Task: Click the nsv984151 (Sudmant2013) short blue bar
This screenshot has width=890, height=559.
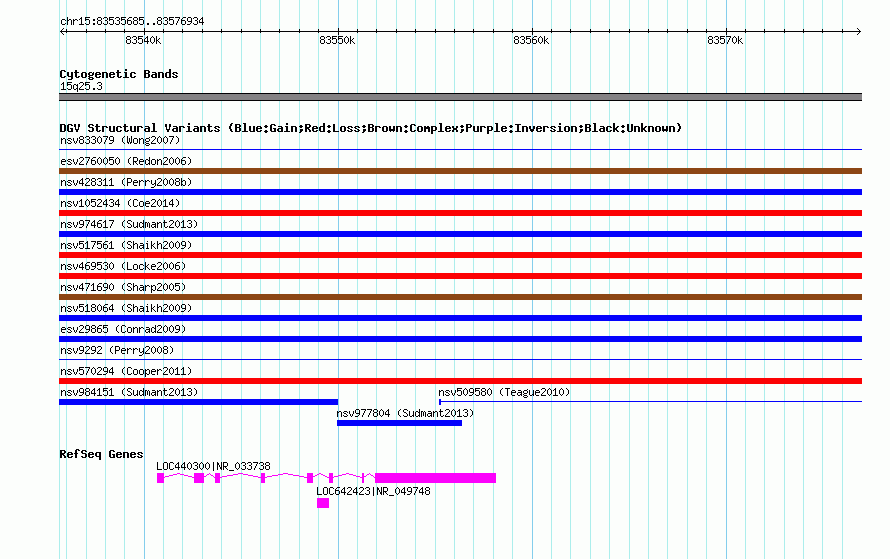Action: tap(199, 402)
